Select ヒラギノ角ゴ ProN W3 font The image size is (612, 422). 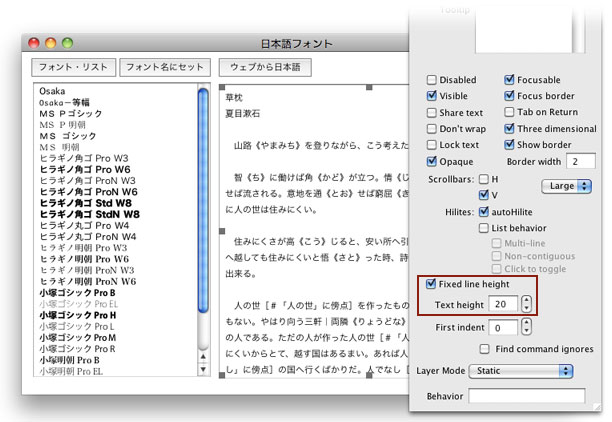[x=87, y=180]
